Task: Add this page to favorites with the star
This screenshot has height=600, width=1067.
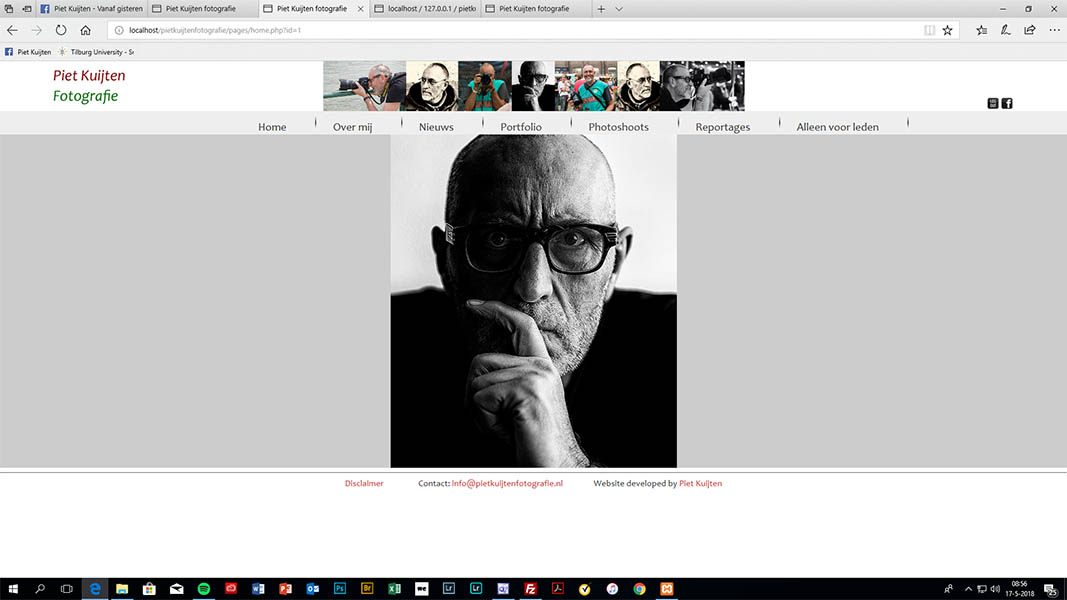Action: 947,30
